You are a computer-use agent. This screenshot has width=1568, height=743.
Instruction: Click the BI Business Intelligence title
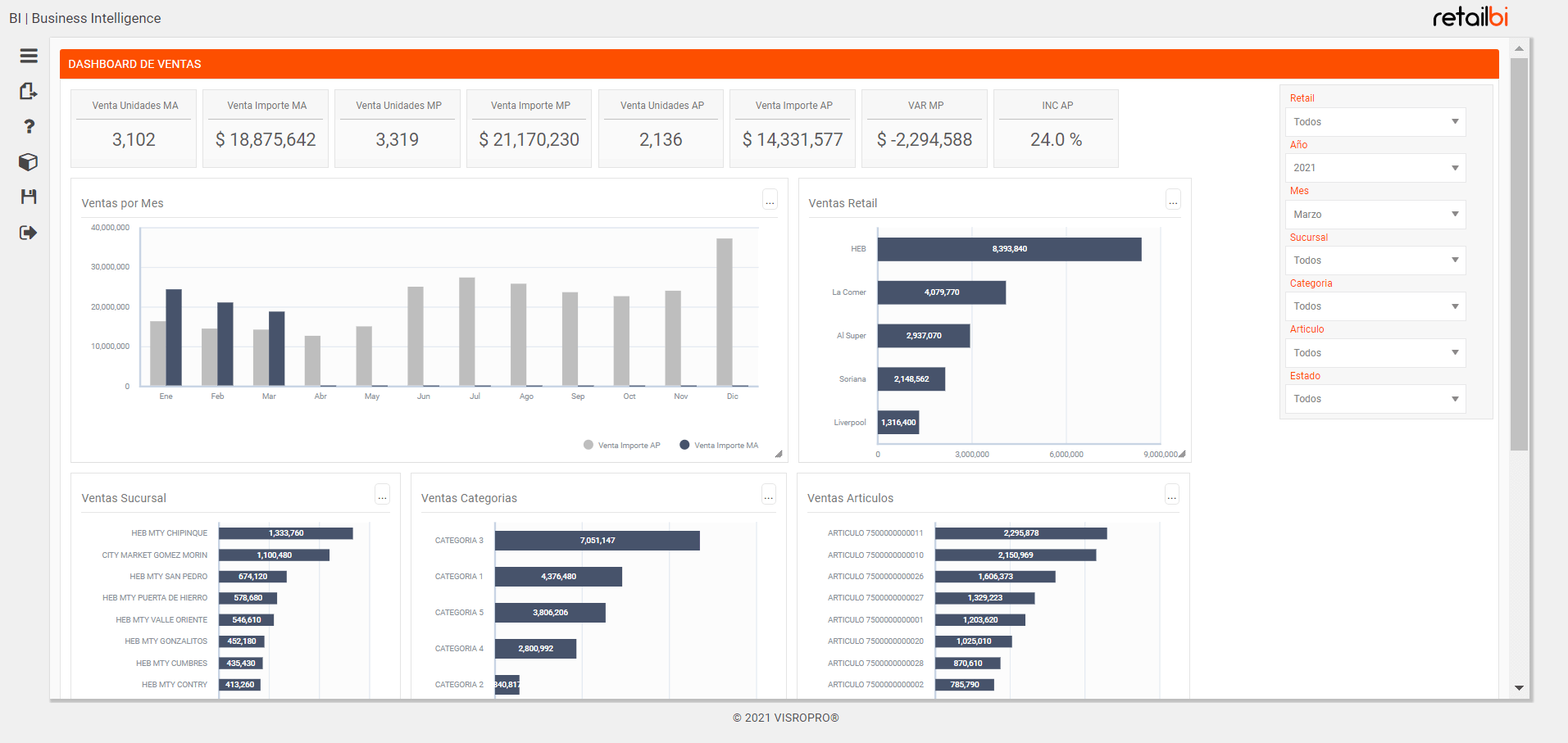tap(84, 17)
